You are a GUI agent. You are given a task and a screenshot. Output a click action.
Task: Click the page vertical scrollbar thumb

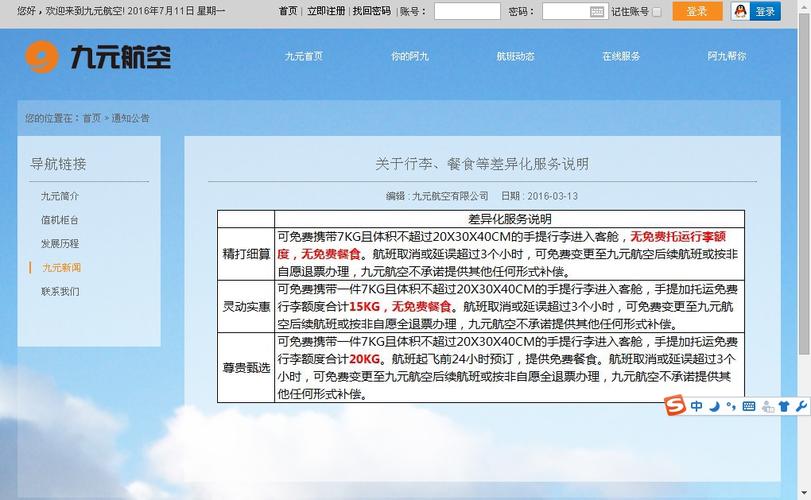[x=804, y=184]
